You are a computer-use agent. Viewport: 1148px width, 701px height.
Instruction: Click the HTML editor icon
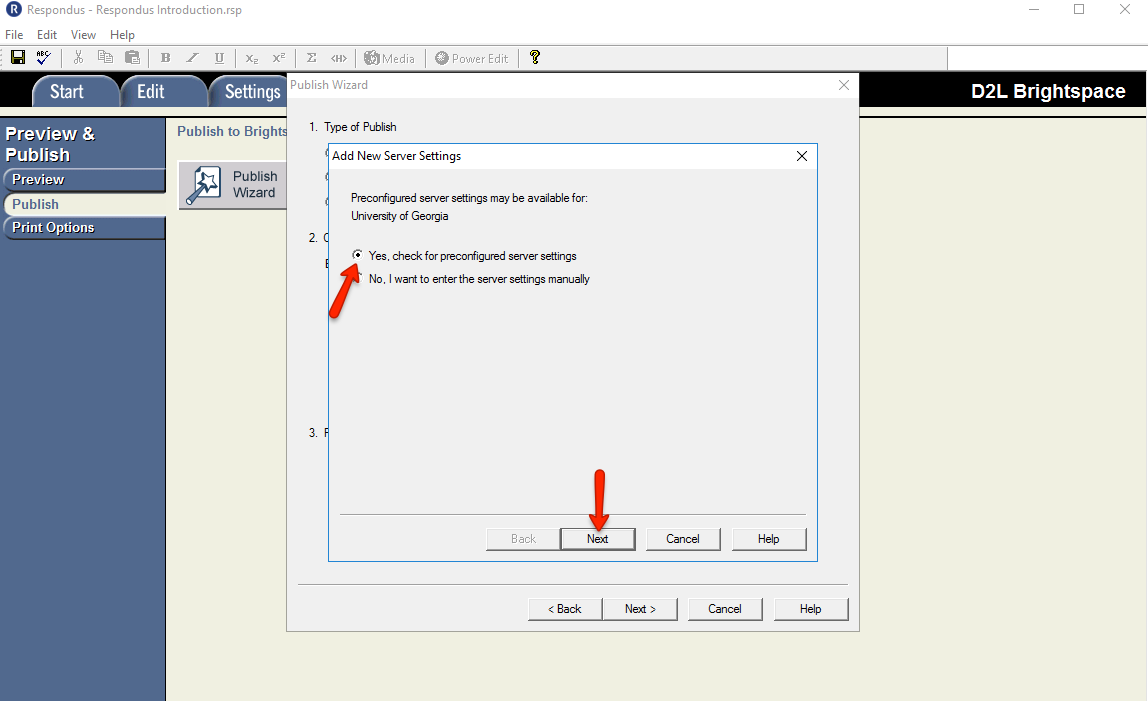338,58
